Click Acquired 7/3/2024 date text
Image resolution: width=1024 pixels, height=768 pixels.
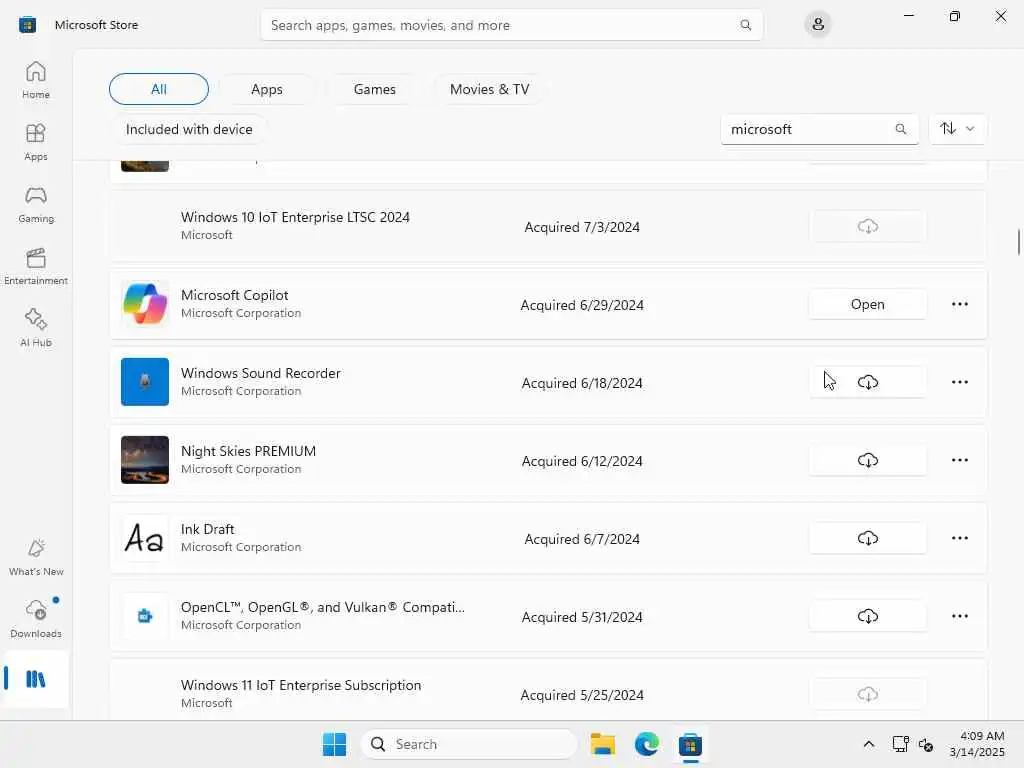click(x=582, y=227)
